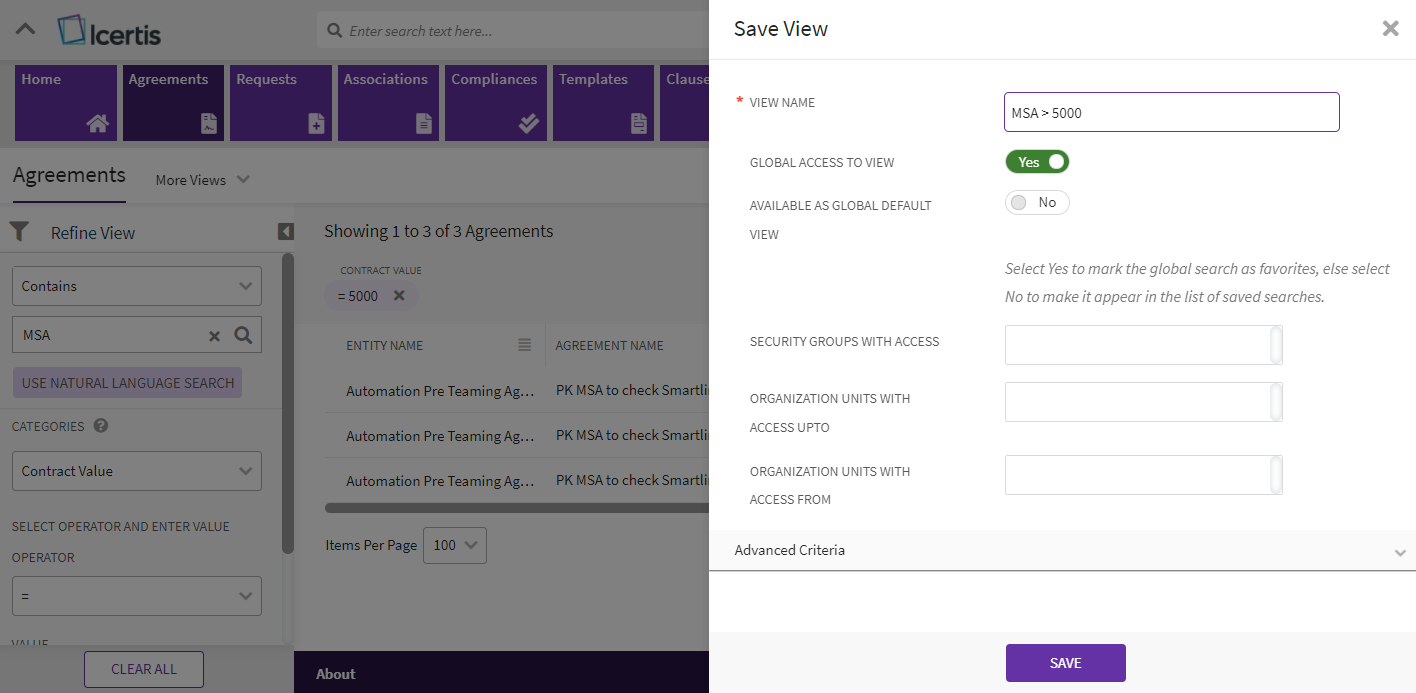The image size is (1416, 693).
Task: Close the Save View panel
Action: 1390,29
